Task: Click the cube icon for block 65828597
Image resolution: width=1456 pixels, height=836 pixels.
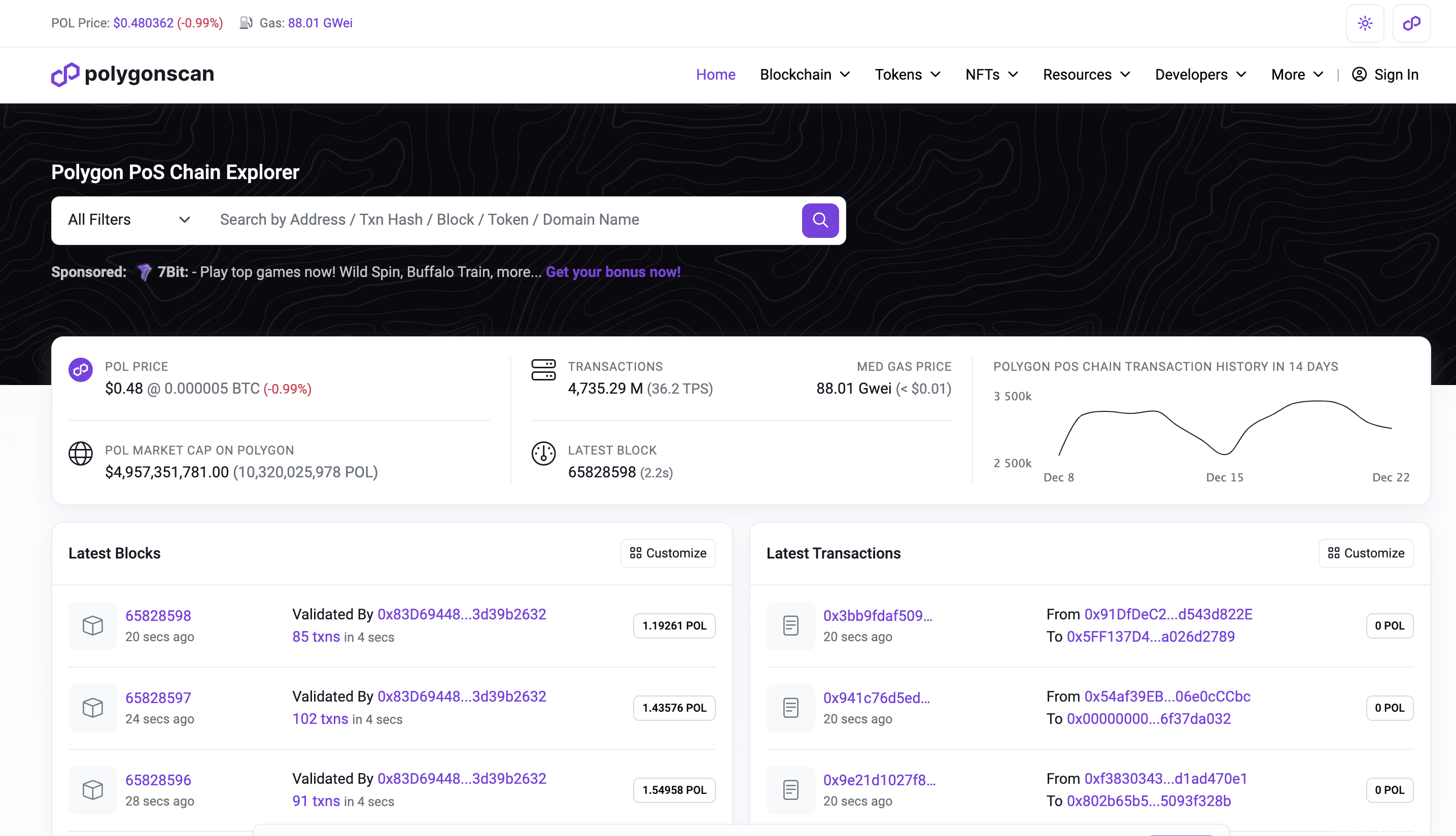Action: point(92,707)
